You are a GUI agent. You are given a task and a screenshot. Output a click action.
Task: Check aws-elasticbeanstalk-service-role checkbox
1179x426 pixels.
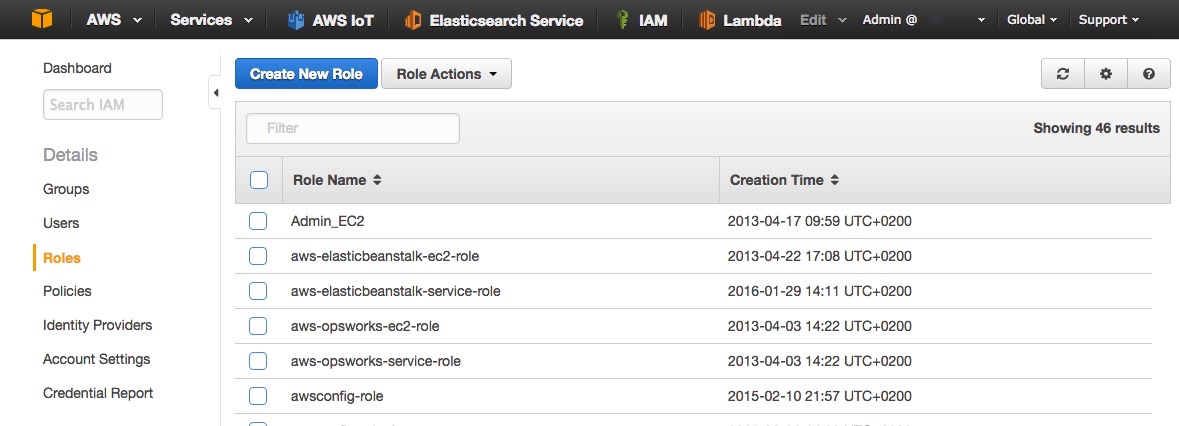[x=258, y=291]
